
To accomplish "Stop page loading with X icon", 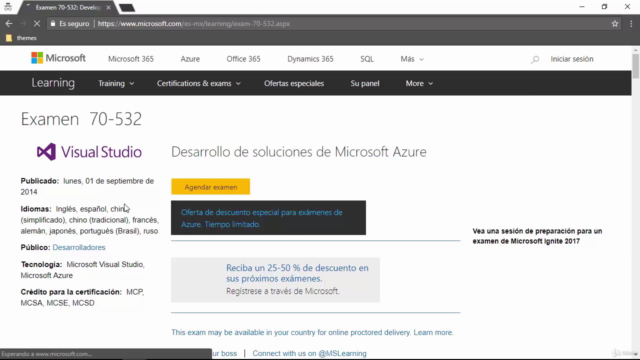I will (x=37, y=24).
